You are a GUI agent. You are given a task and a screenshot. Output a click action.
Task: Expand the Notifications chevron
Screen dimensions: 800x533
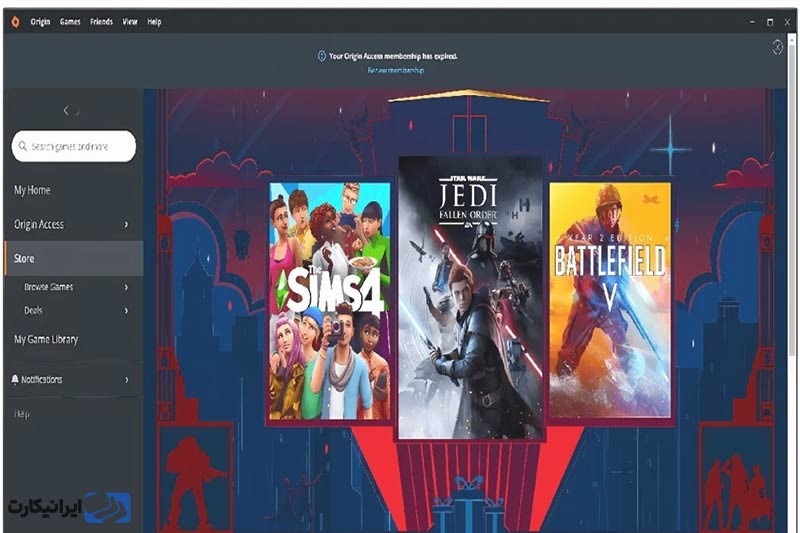coord(126,379)
